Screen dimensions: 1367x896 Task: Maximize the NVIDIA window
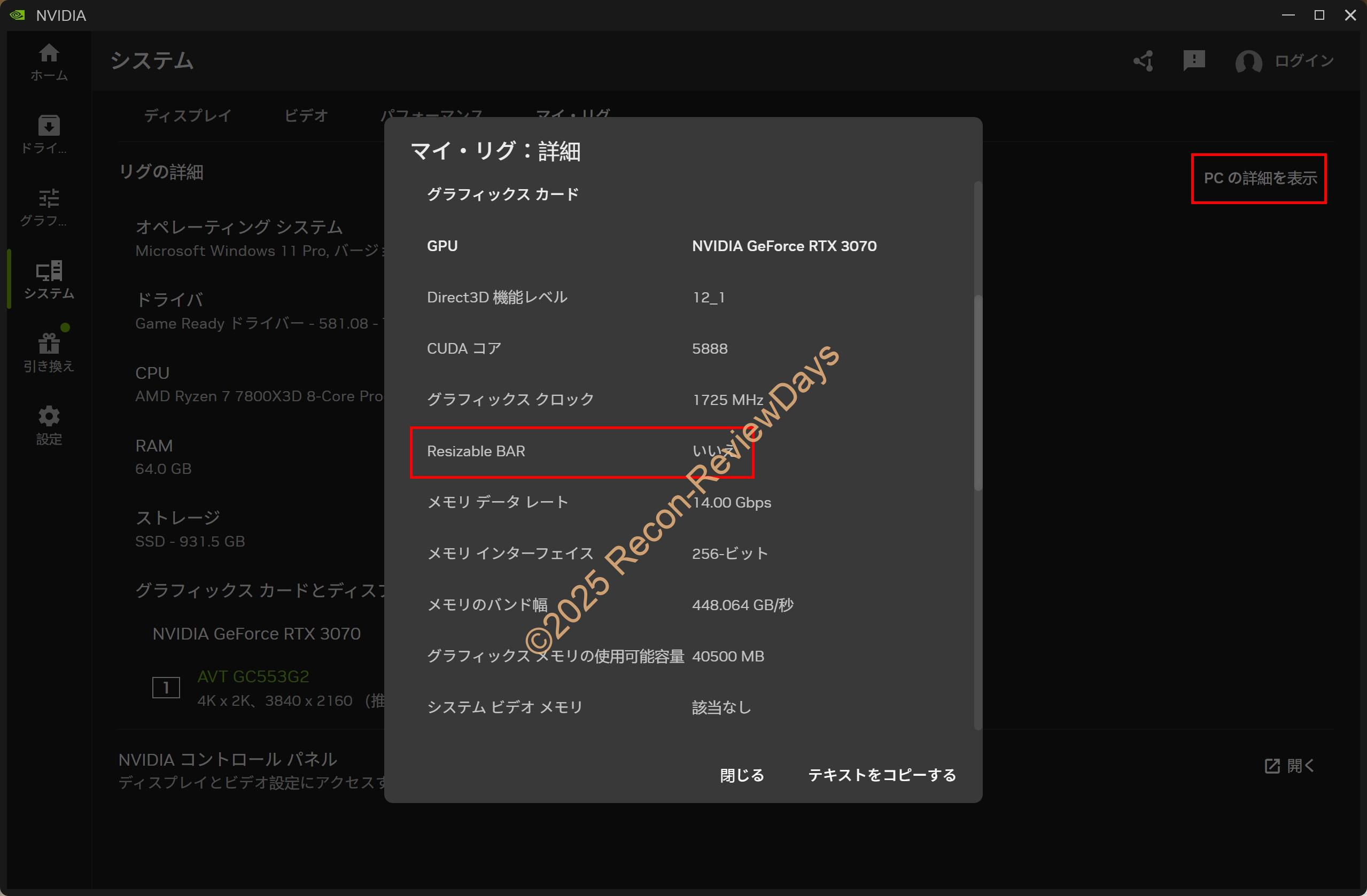(1319, 15)
